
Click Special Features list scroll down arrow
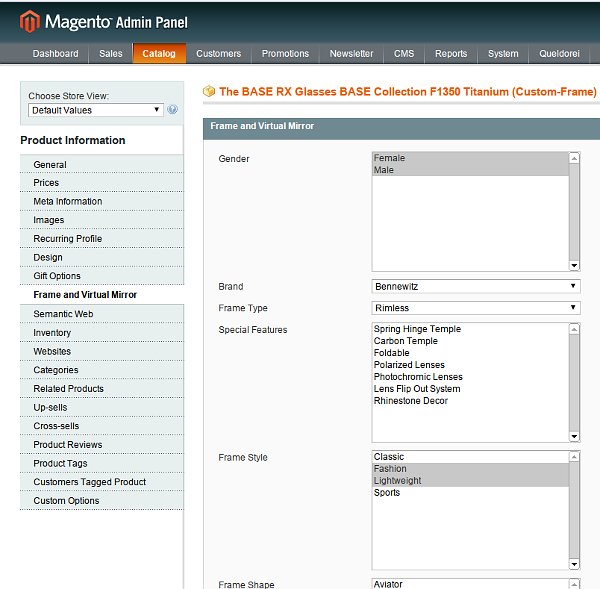pyautogui.click(x=574, y=437)
